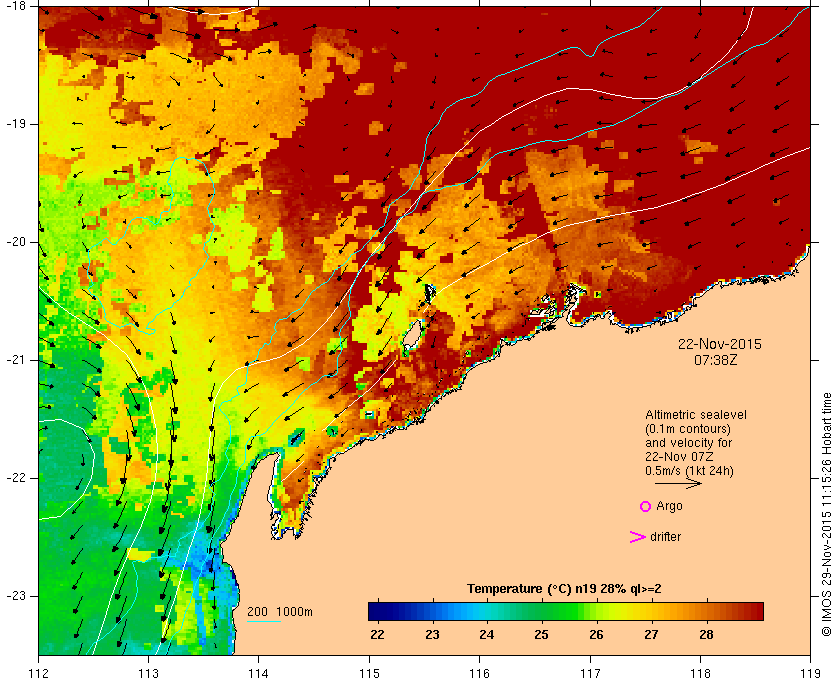Click the latitude axis label -21
Image resolution: width=840 pixels, height=680 pixels.
[14, 360]
